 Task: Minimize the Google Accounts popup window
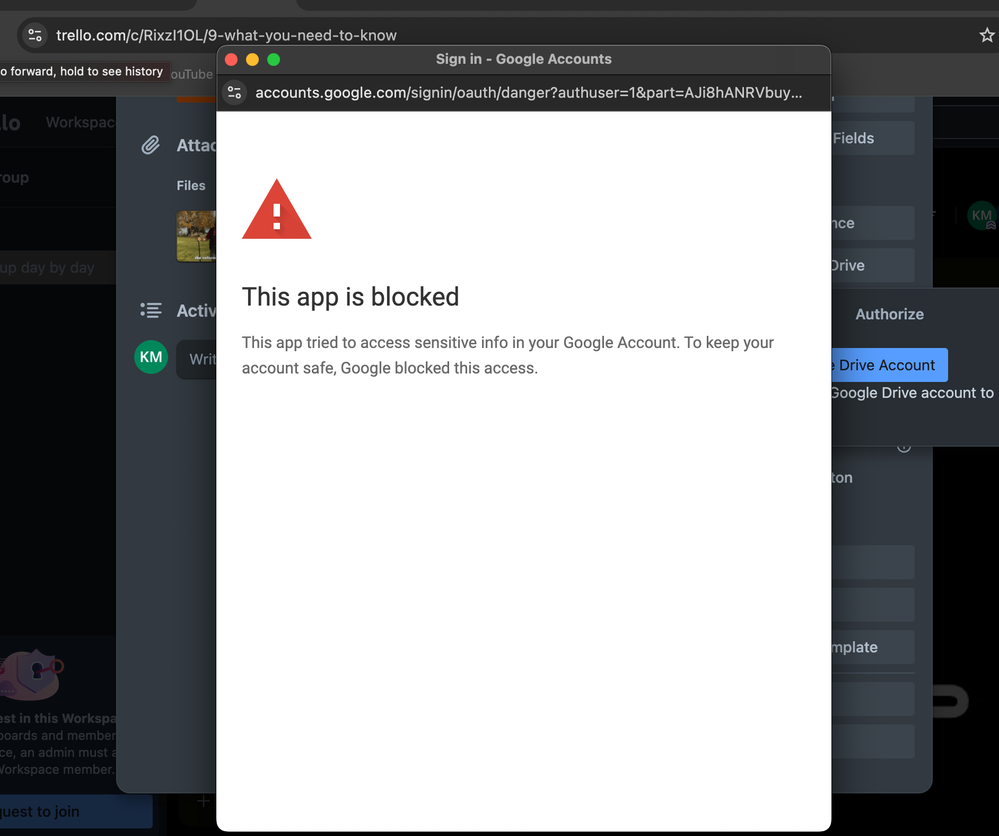(x=252, y=59)
